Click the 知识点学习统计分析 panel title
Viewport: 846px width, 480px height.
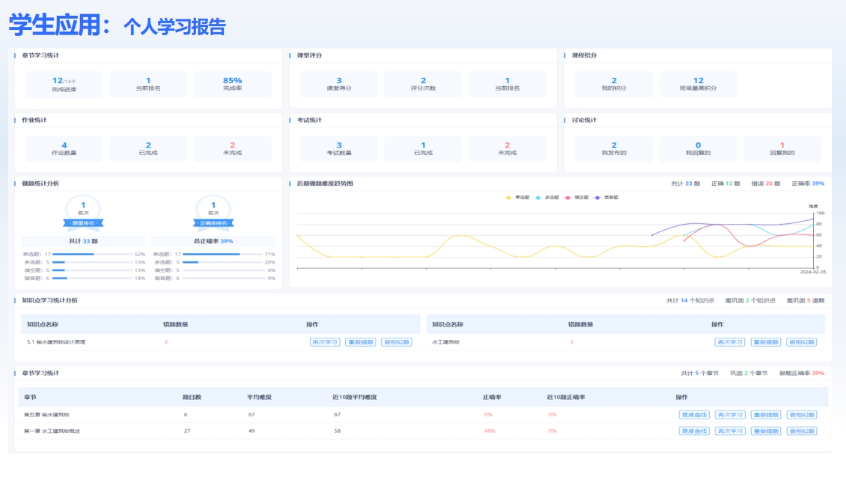(x=50, y=300)
